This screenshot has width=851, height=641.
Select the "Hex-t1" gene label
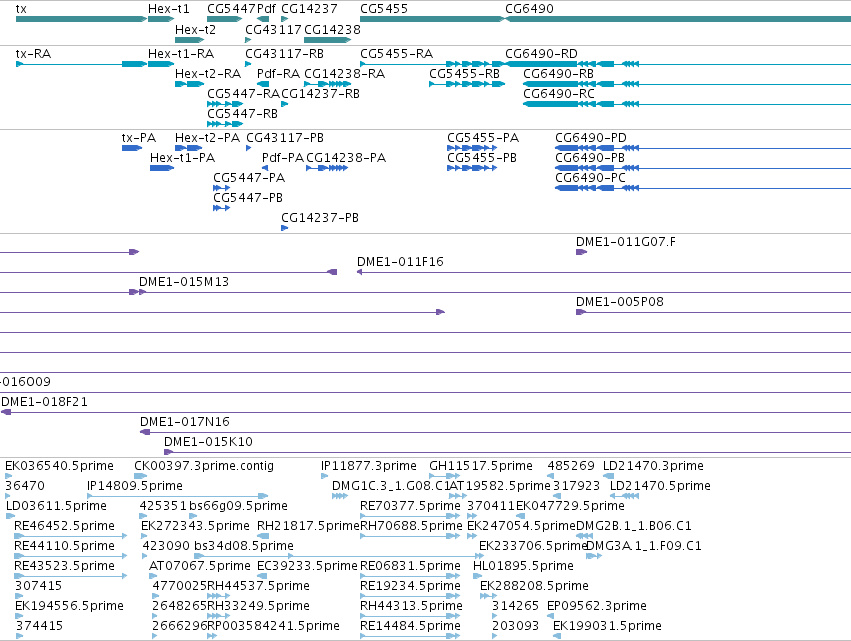169,9
